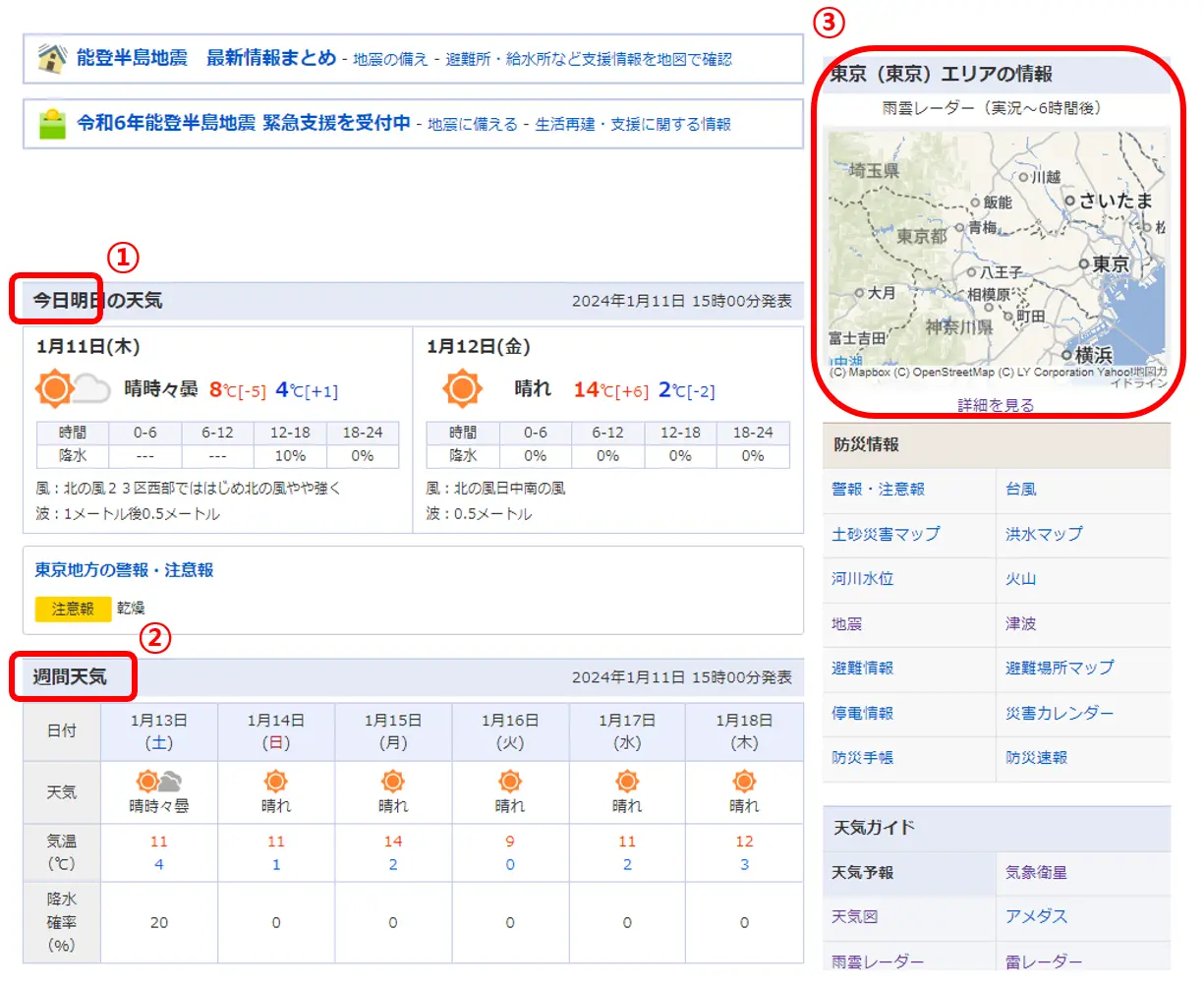
Task: Open 地震の備え link
Action: (x=390, y=59)
